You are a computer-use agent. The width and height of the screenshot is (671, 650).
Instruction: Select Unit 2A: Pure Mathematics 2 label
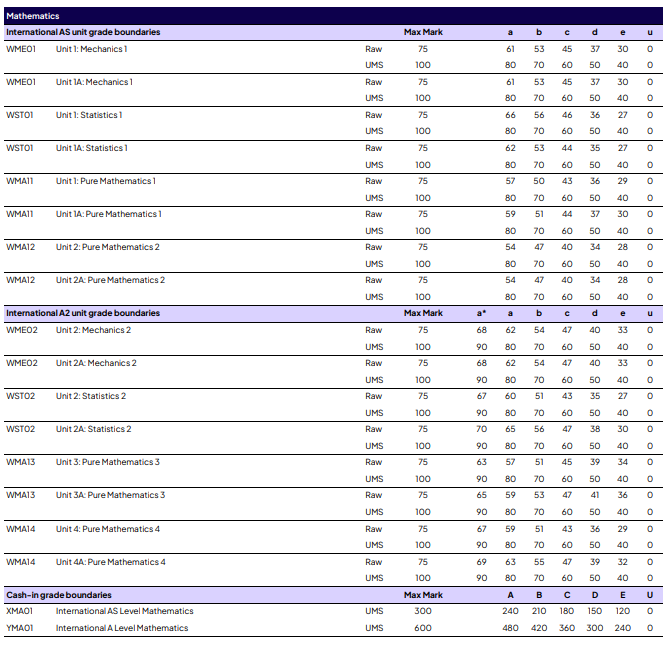click(x=111, y=280)
